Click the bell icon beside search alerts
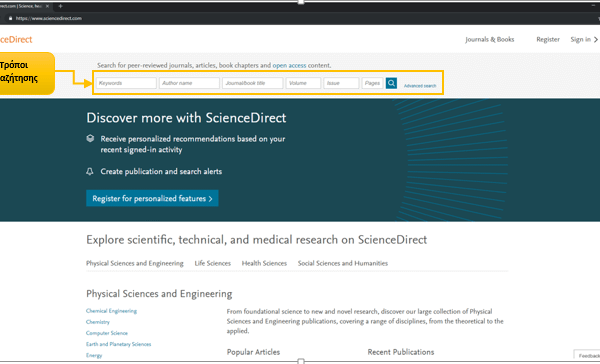This screenshot has height=364, width=600. point(90,171)
